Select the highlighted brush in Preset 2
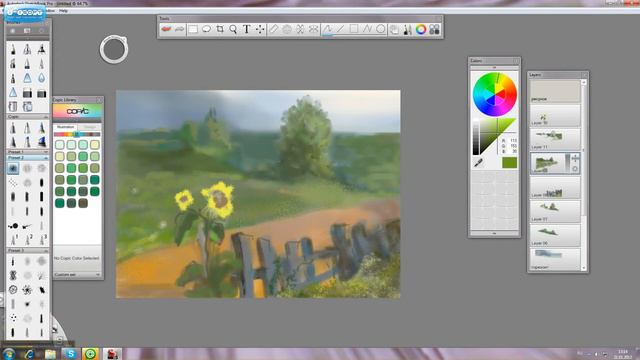Viewport: 640px width, 360px height. click(x=13, y=168)
